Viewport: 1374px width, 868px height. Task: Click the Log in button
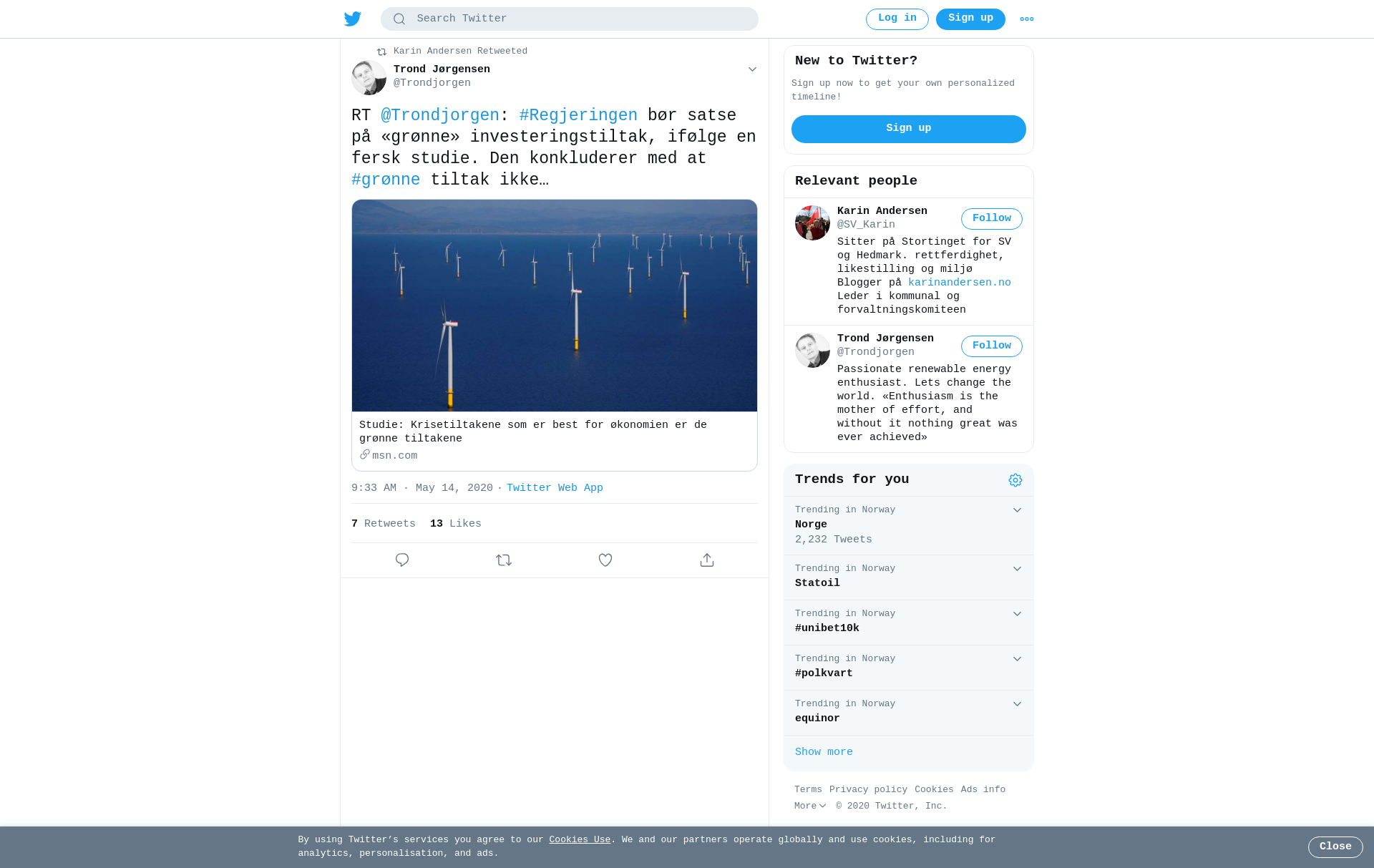point(897,19)
